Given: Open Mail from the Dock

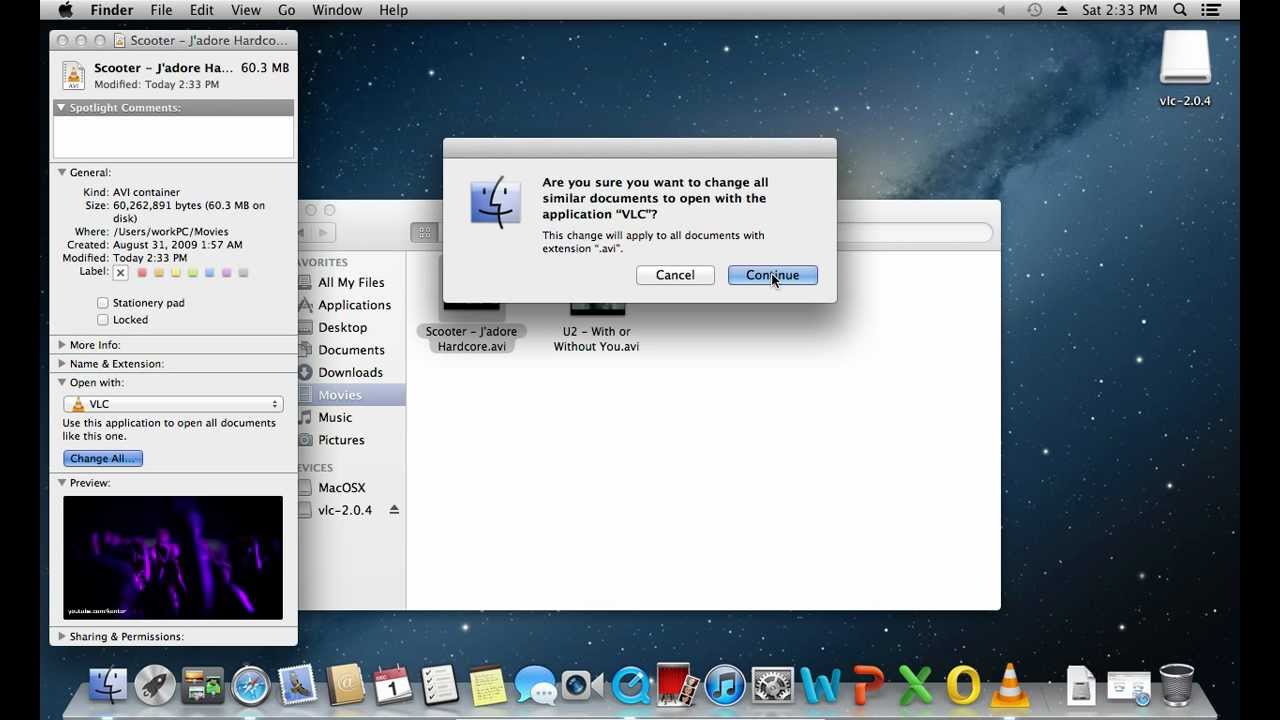Looking at the screenshot, I should pos(298,686).
